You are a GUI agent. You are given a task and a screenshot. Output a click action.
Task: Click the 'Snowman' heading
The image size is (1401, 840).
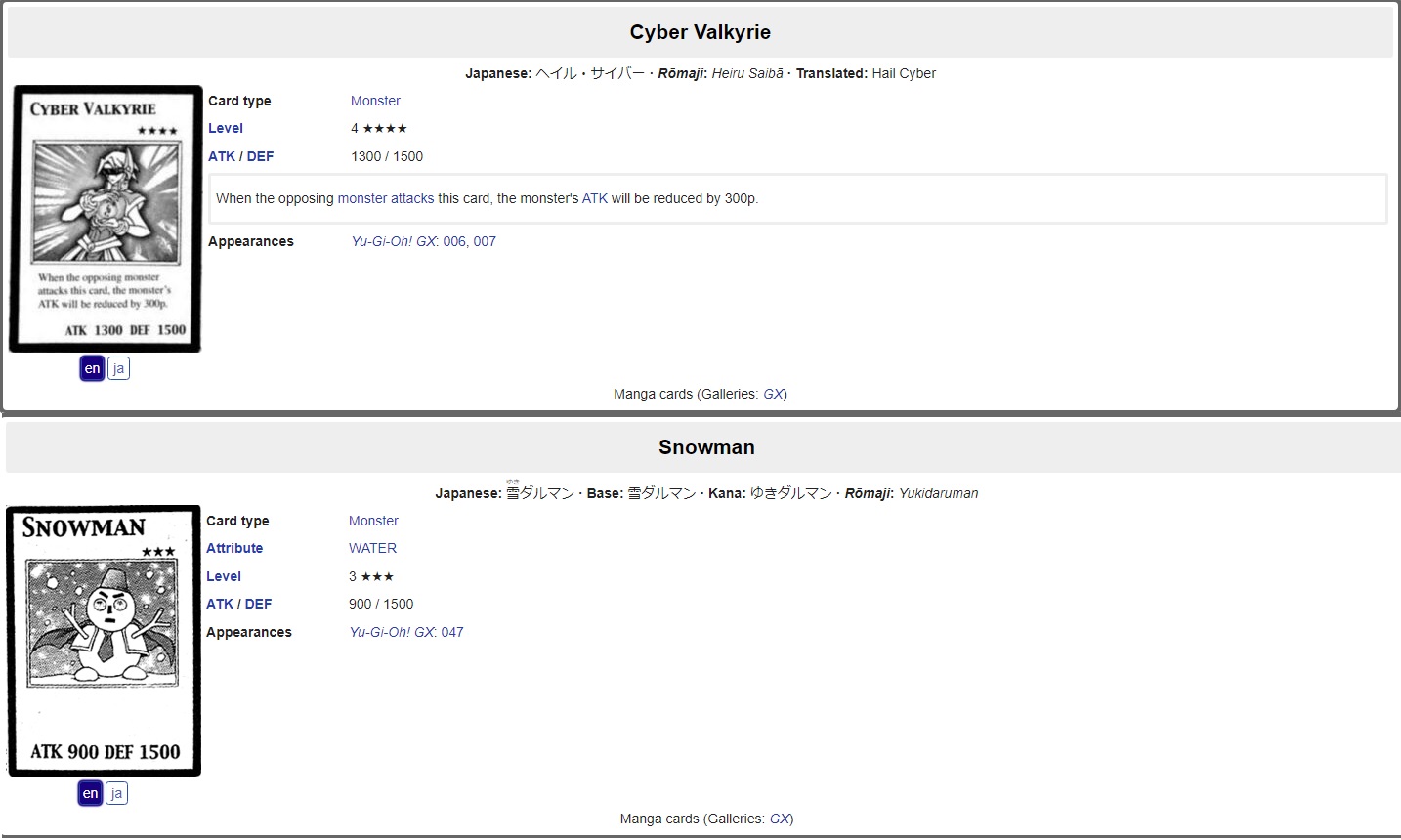706,447
